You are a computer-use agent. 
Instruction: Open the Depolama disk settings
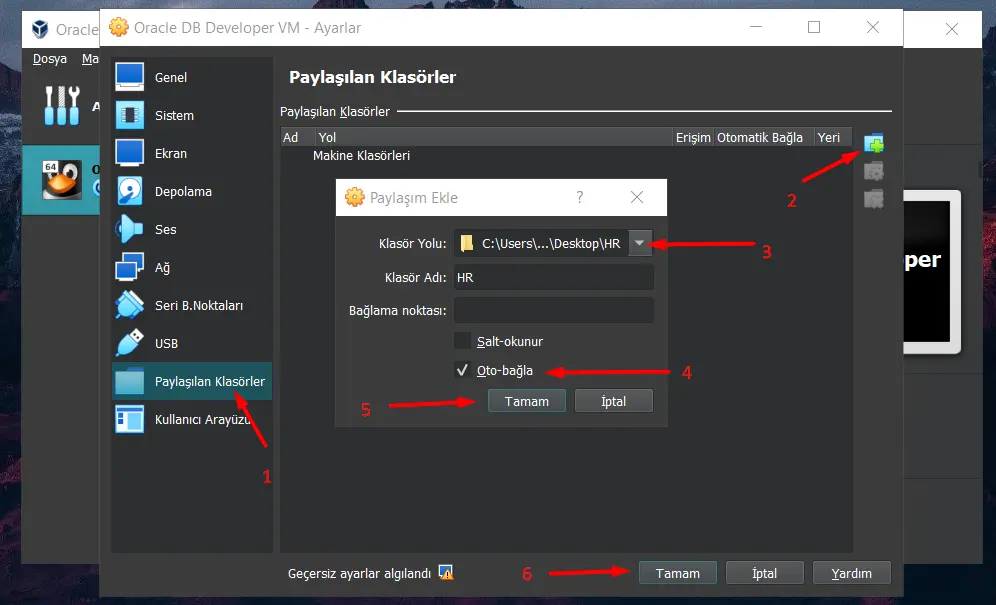pyautogui.click(x=182, y=191)
